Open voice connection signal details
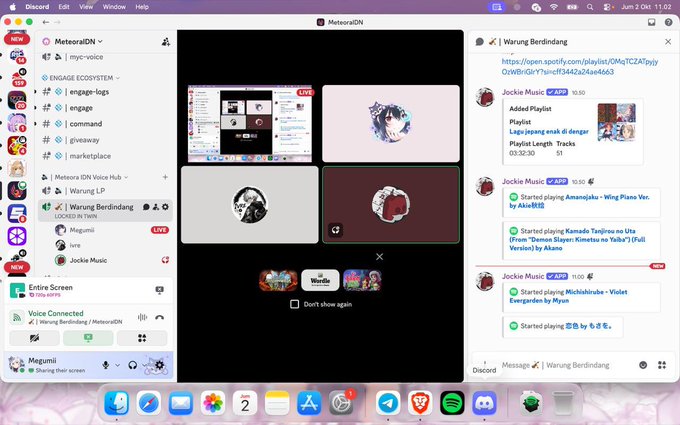Viewport: 680px width, 425px height. (x=17, y=317)
